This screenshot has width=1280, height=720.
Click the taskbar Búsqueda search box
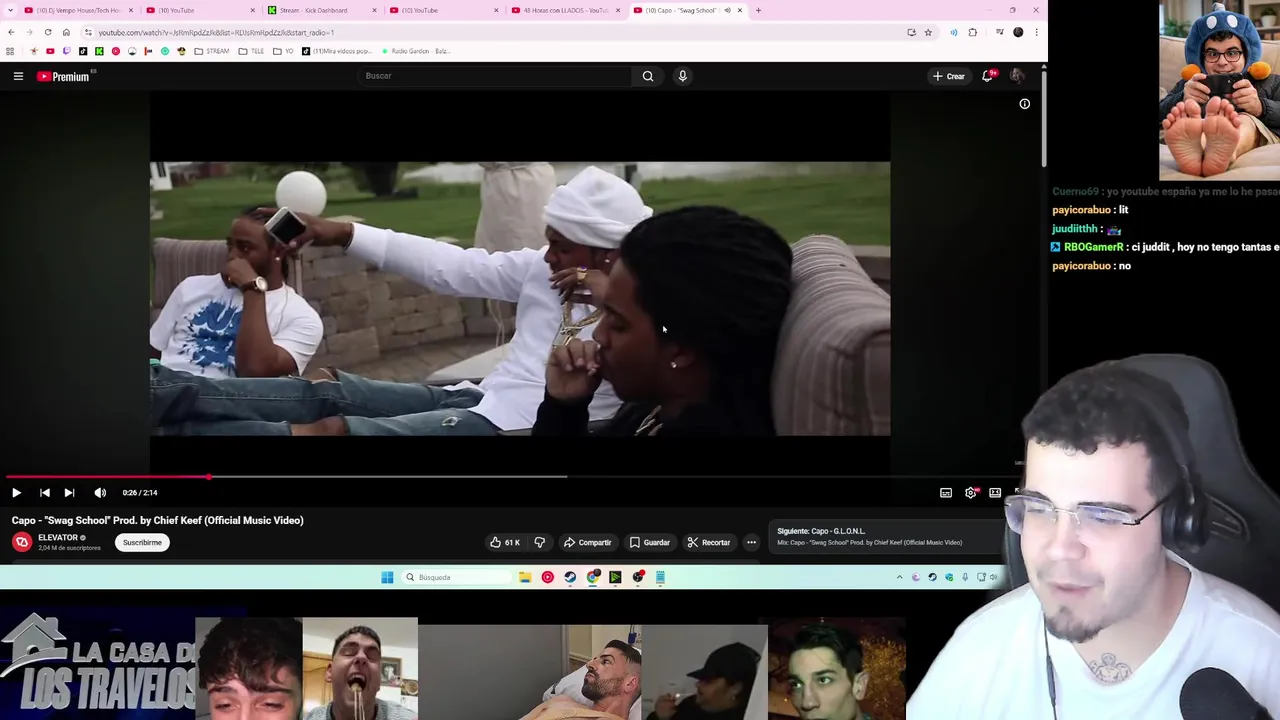[456, 577]
